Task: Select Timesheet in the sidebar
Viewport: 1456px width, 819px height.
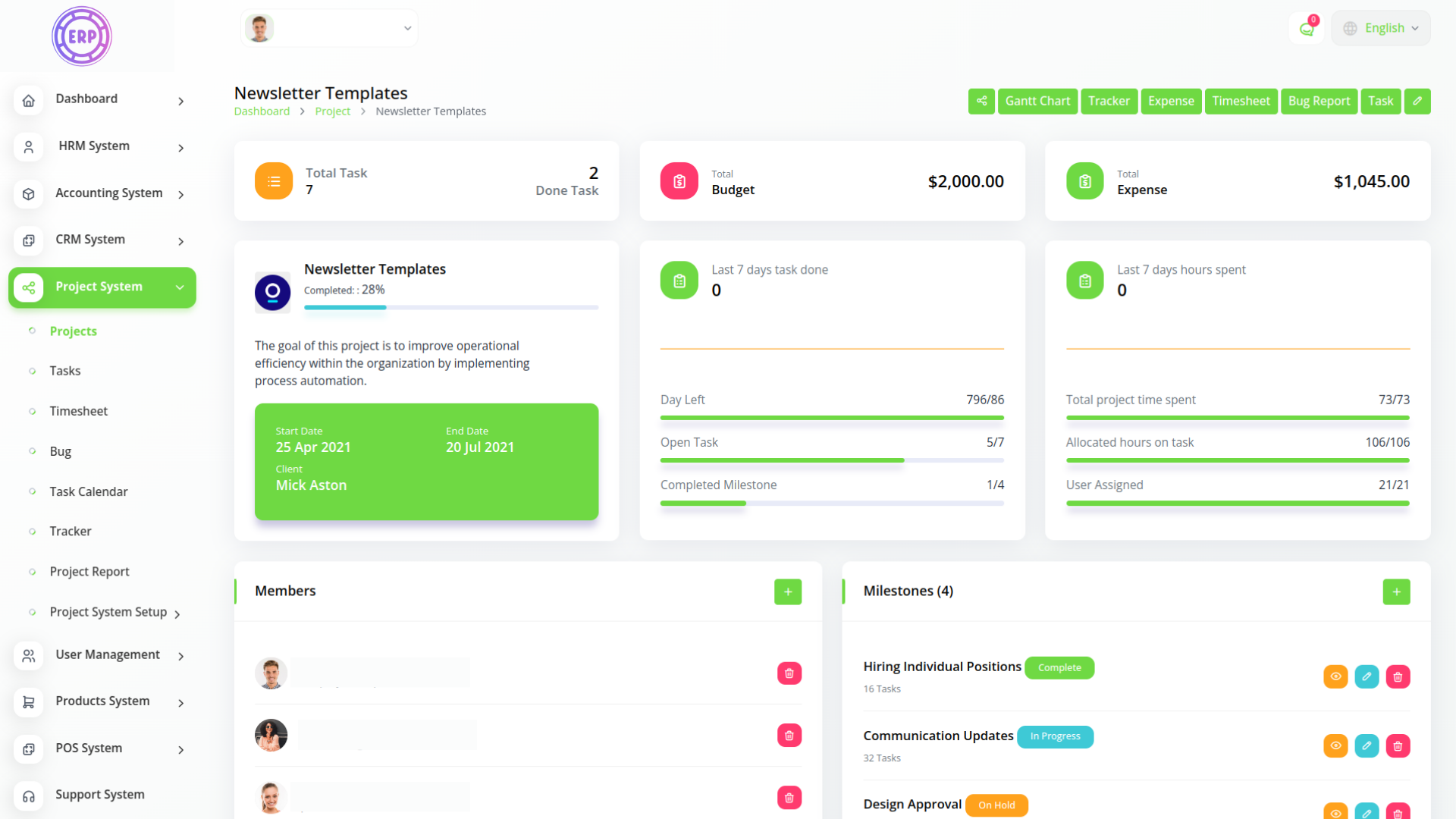Action: point(79,411)
